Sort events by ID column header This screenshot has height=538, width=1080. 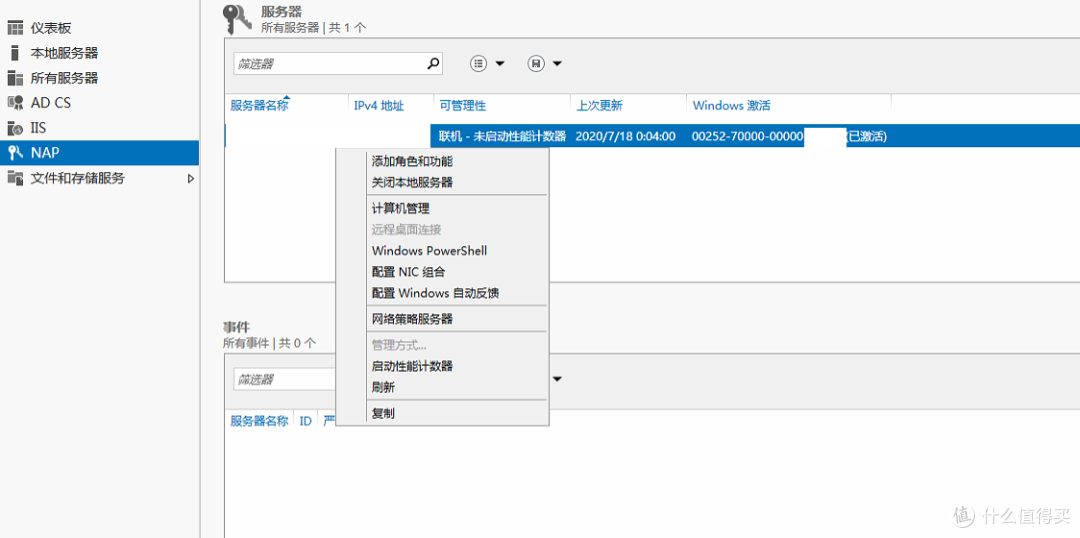click(x=306, y=421)
